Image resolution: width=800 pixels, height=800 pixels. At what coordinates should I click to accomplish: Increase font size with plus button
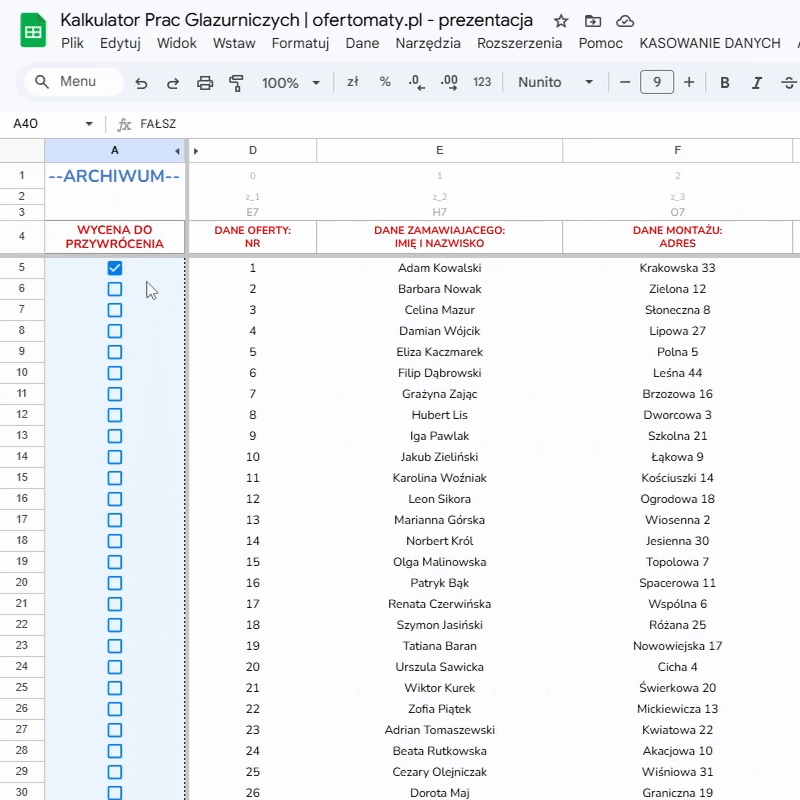[x=689, y=82]
